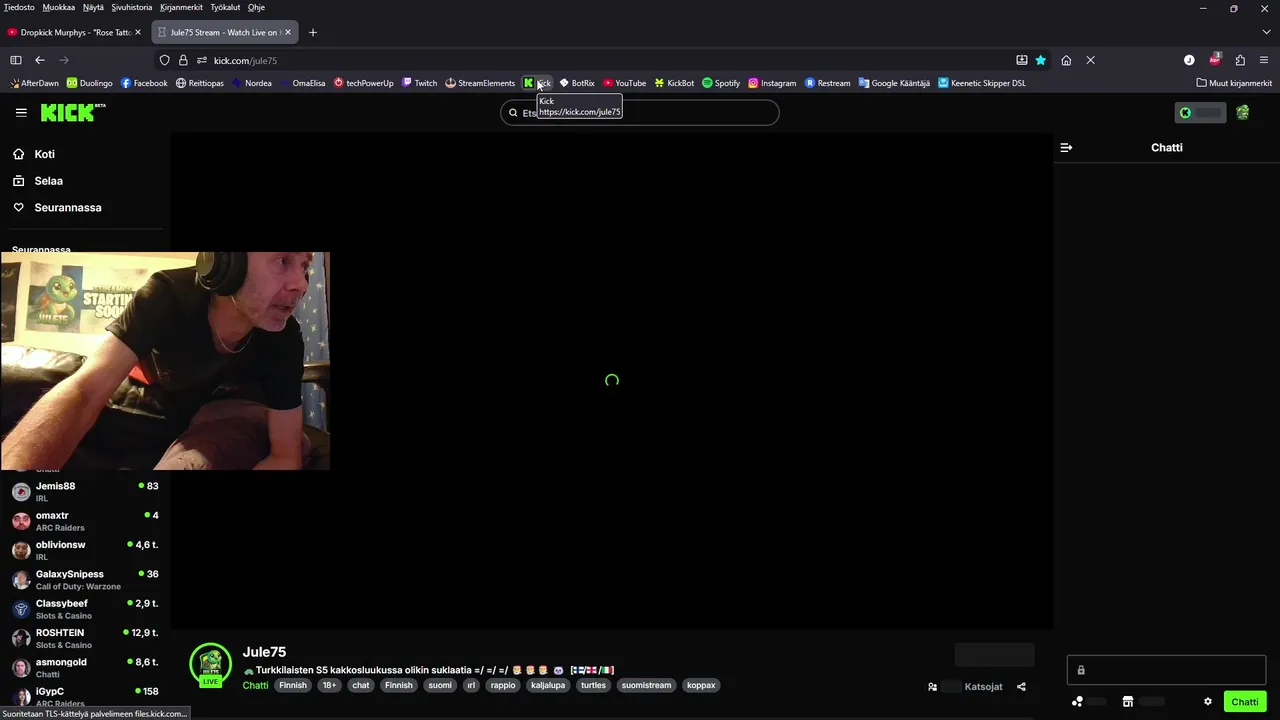Open the Firefox application menu
Screen dimensions: 1280x720
tap(1265, 60)
